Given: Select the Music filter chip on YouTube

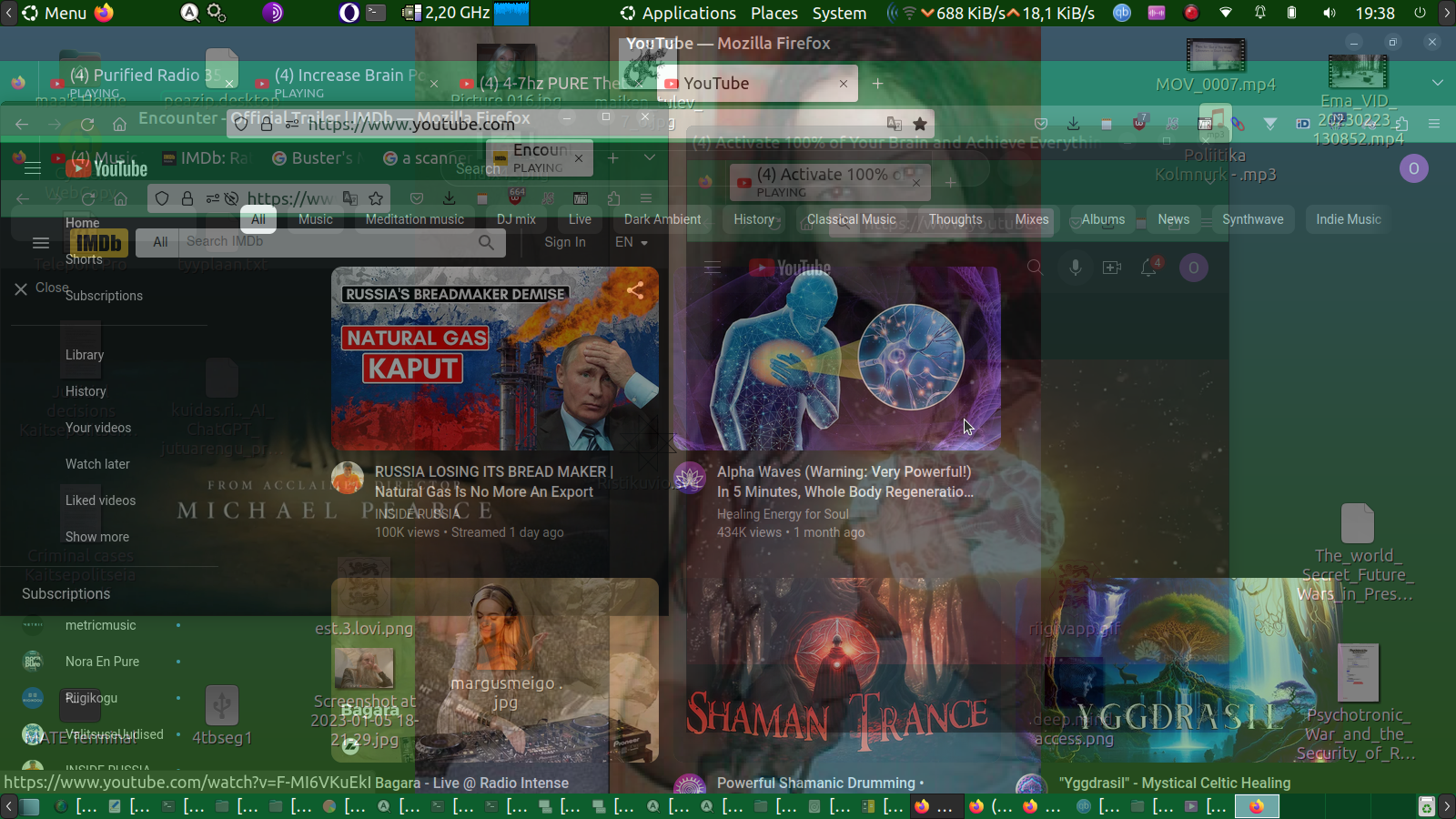Looking at the screenshot, I should point(316,219).
